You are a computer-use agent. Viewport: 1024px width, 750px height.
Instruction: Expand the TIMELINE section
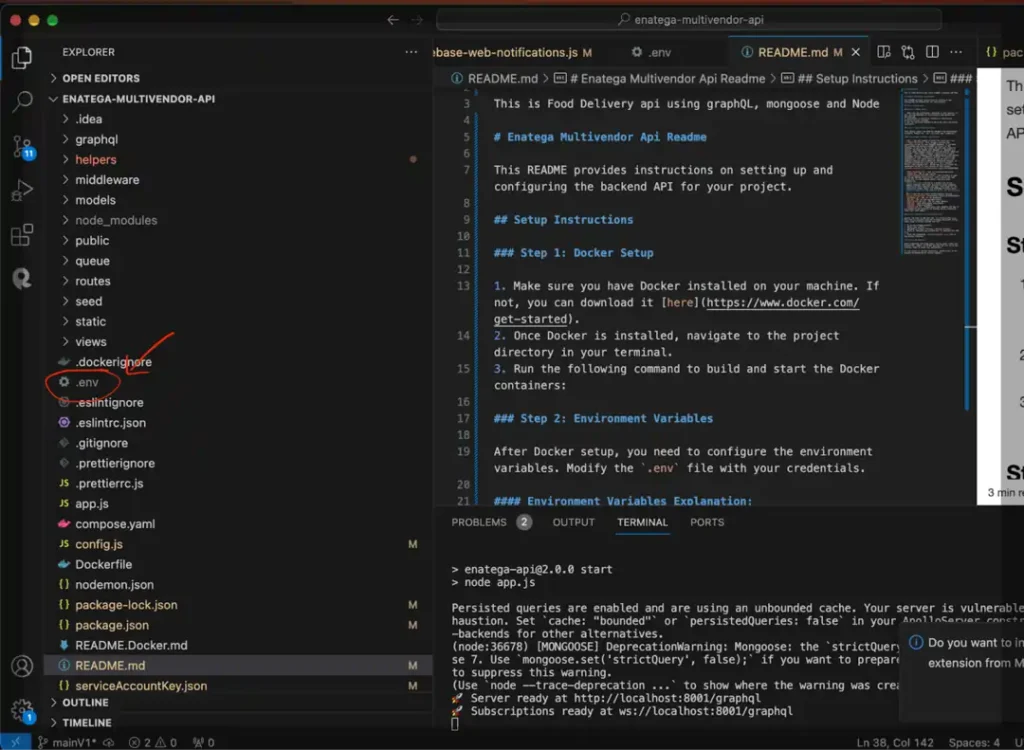pyautogui.click(x=87, y=722)
